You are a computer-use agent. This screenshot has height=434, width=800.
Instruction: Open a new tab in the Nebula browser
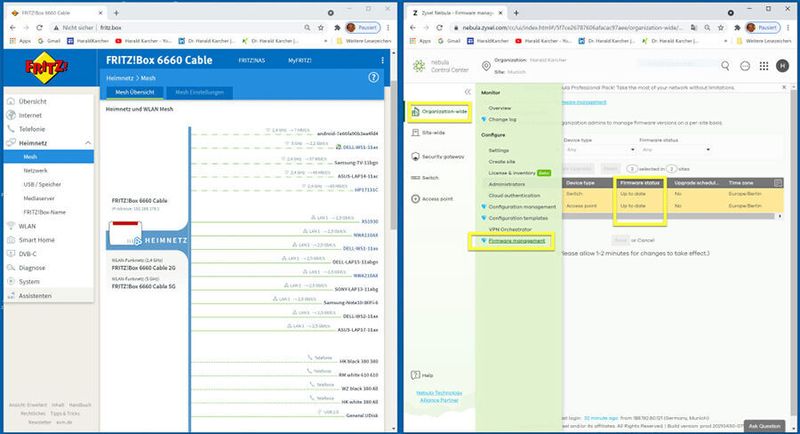(516, 13)
